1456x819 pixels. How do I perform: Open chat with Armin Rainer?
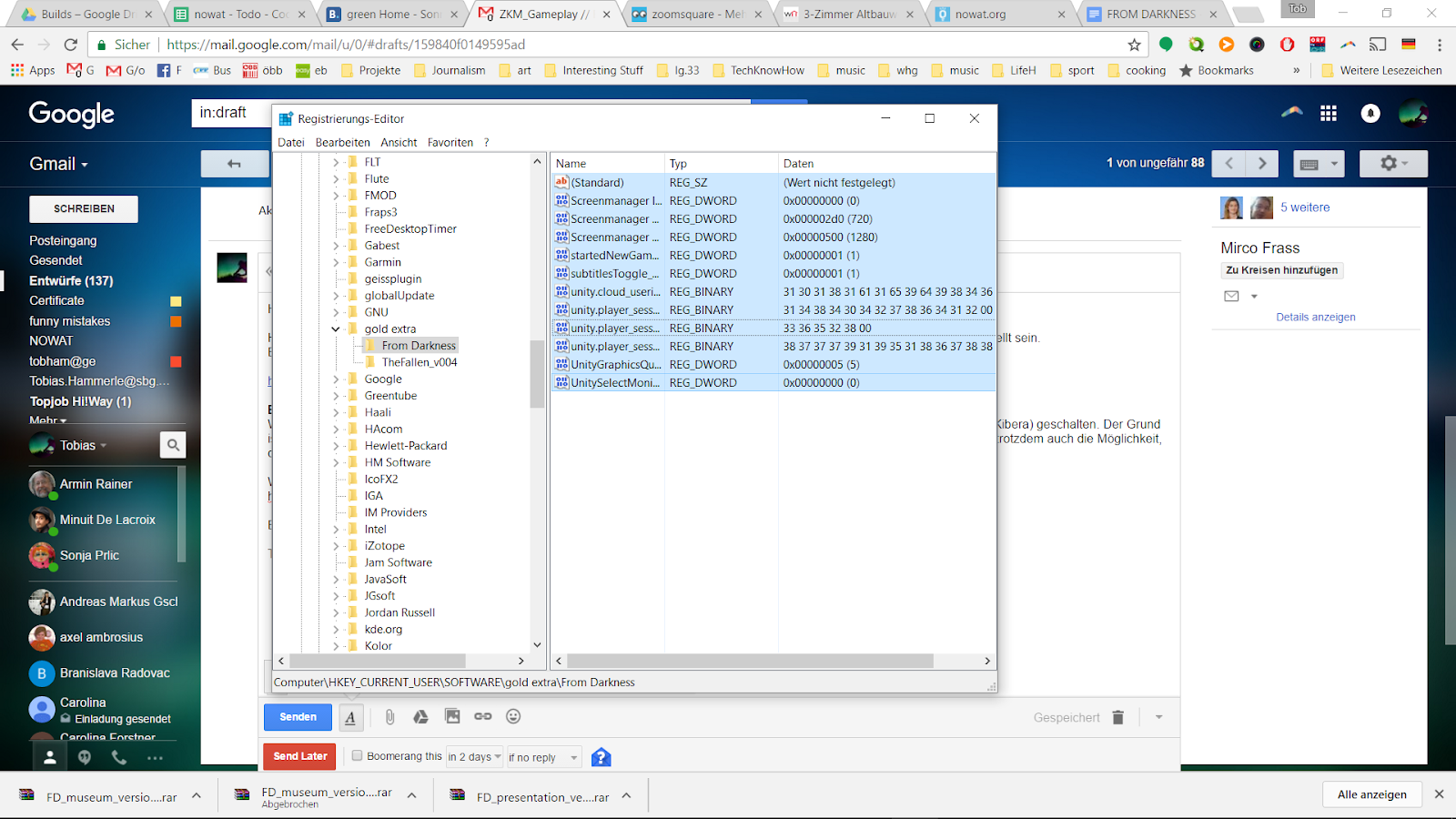point(96,484)
